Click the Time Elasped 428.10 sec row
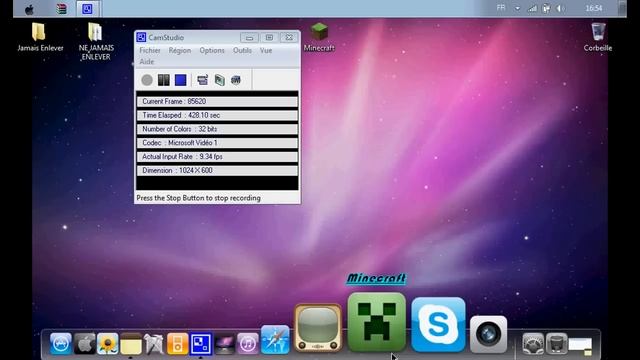Viewport: 640px width, 360px height. pyautogui.click(x=217, y=115)
